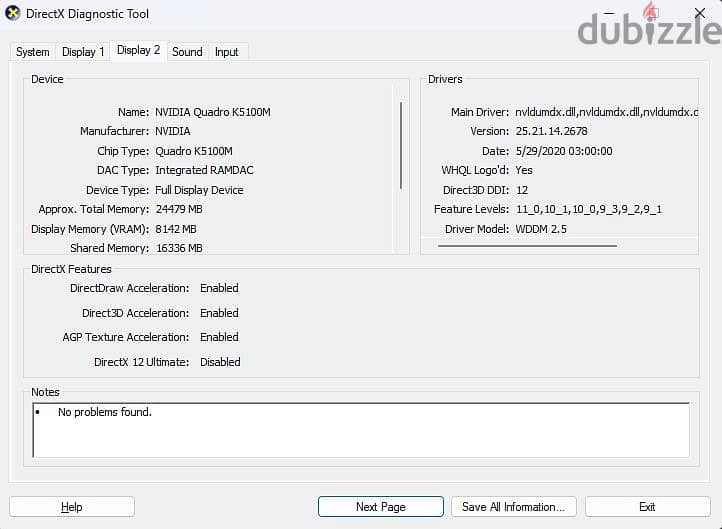
Task: Click the Manufacturer value NVIDIA
Action: pos(173,131)
